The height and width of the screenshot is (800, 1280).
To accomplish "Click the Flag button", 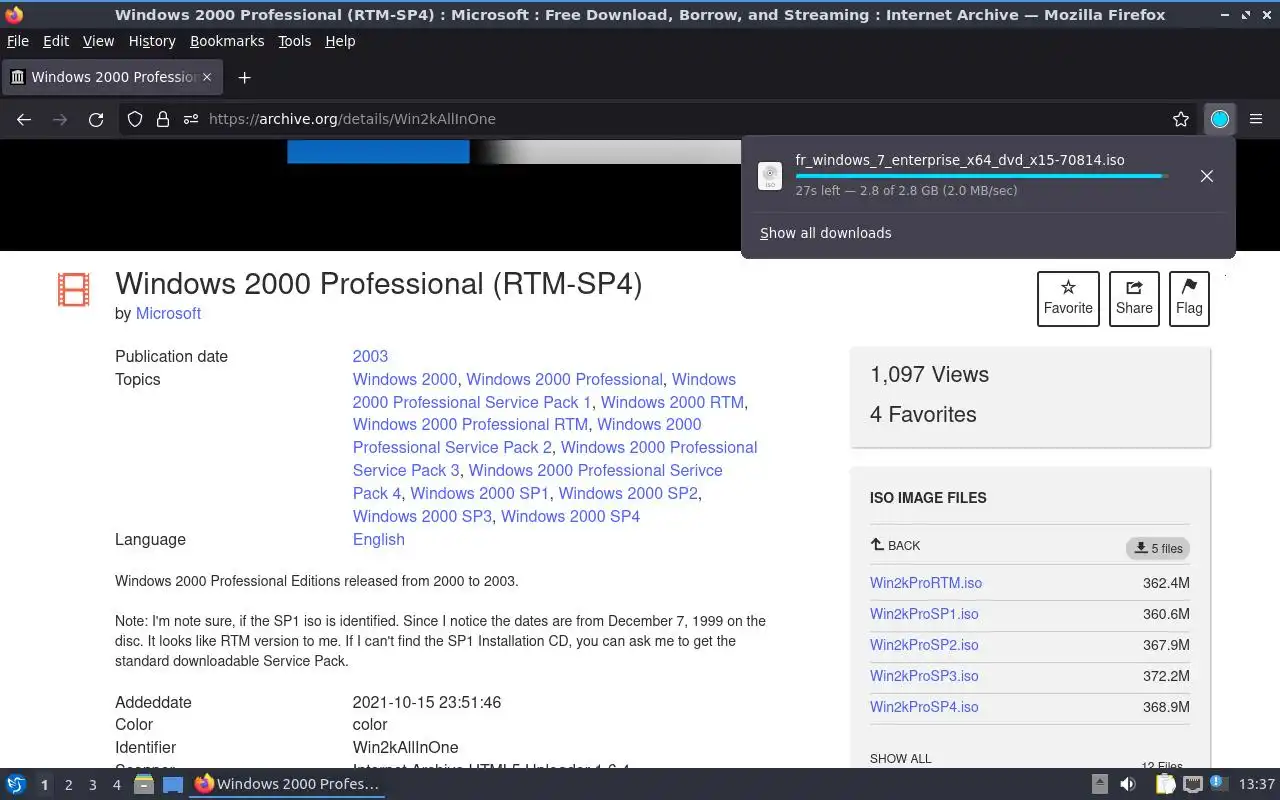I will (1189, 298).
